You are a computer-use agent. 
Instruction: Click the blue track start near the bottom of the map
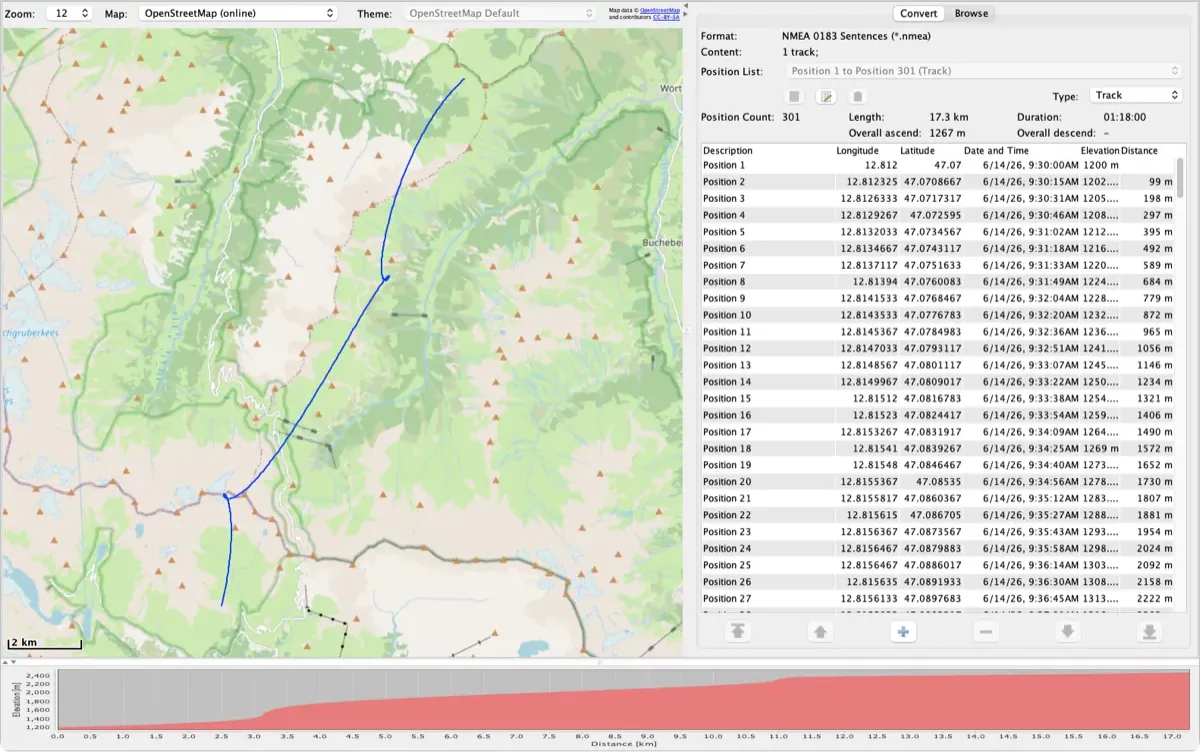pyautogui.click(x=222, y=603)
